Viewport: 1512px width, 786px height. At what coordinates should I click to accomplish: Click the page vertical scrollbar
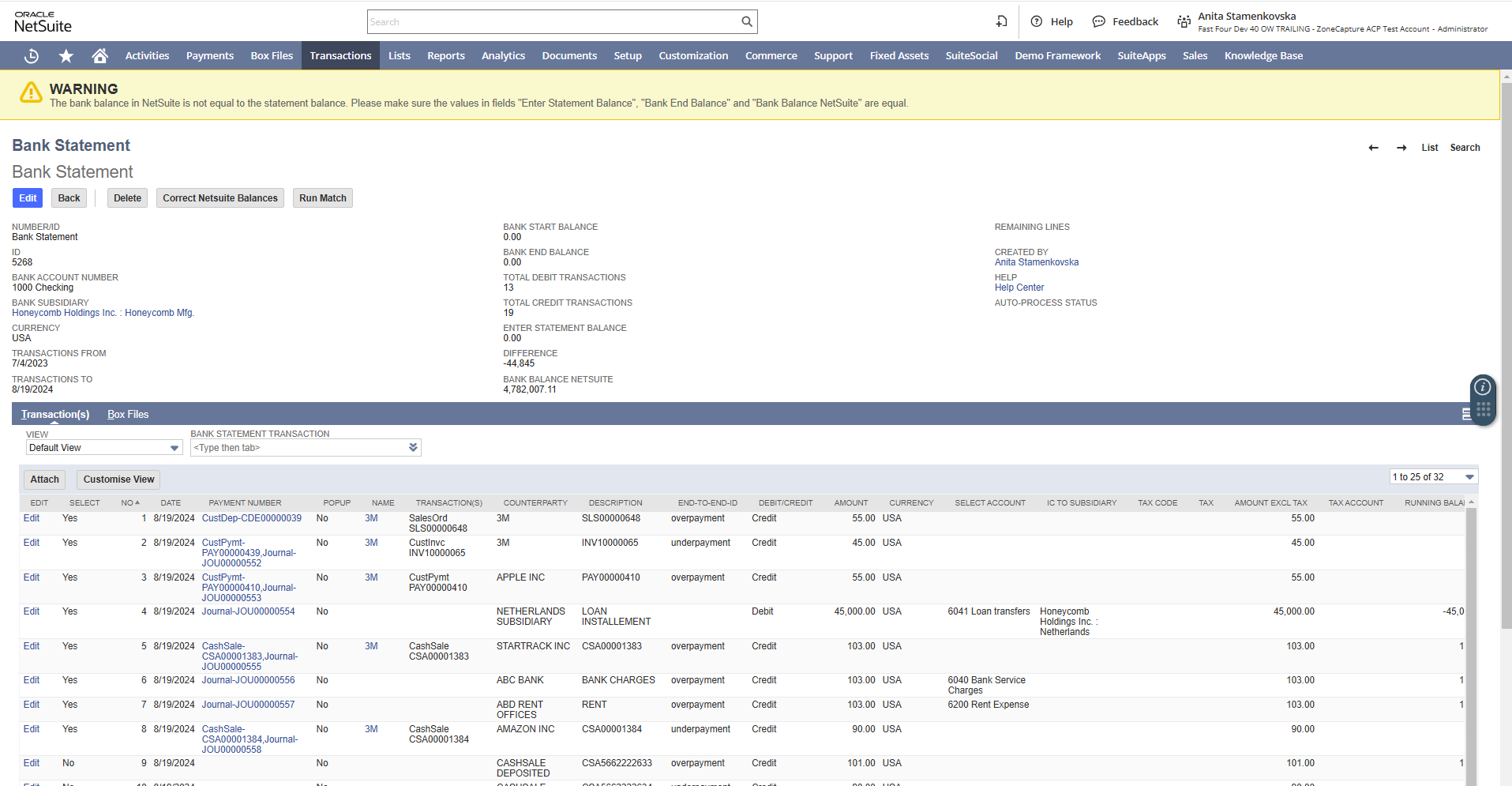[1506, 355]
